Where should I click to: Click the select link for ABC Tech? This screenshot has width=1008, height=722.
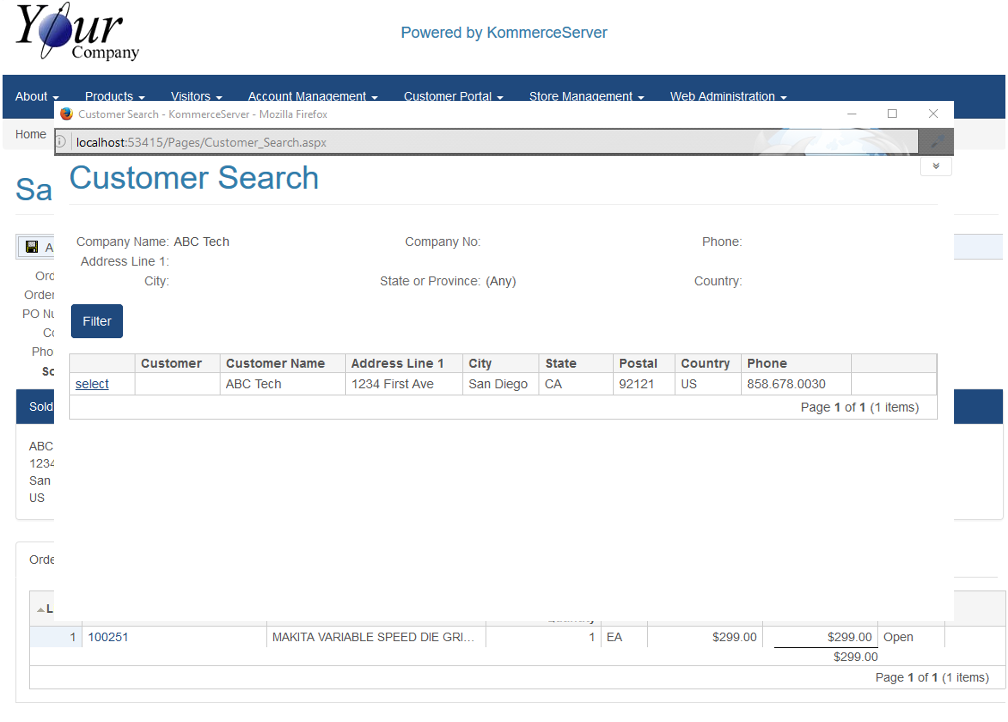(92, 384)
